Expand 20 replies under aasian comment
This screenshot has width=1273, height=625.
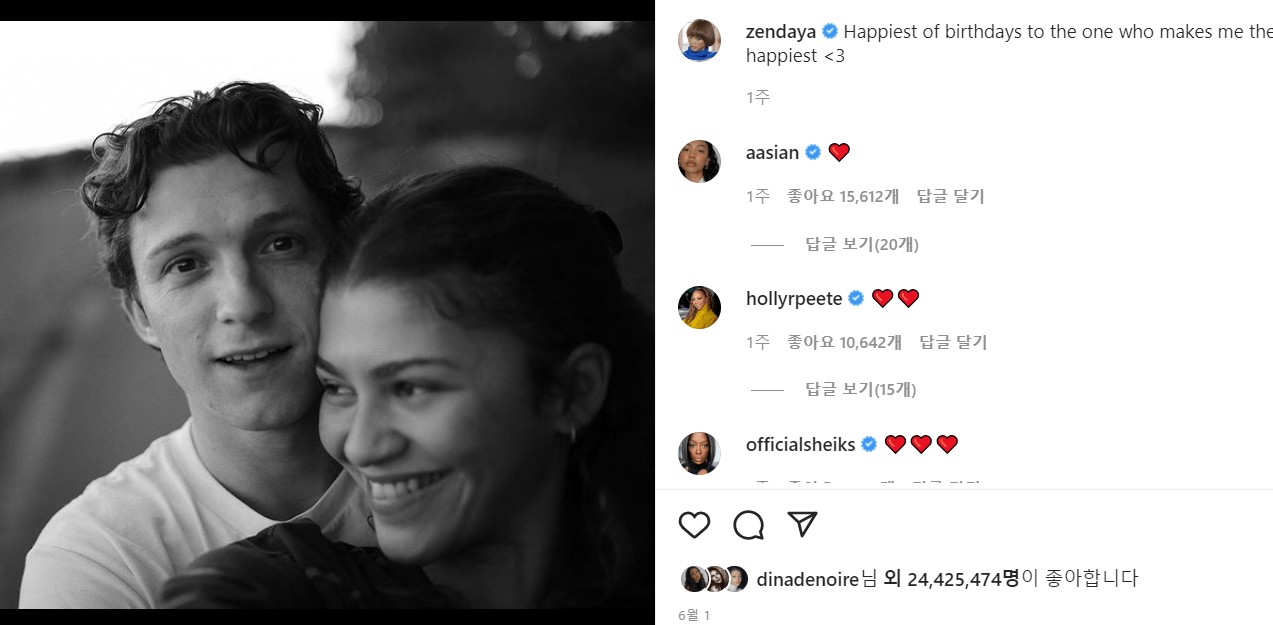(x=861, y=244)
